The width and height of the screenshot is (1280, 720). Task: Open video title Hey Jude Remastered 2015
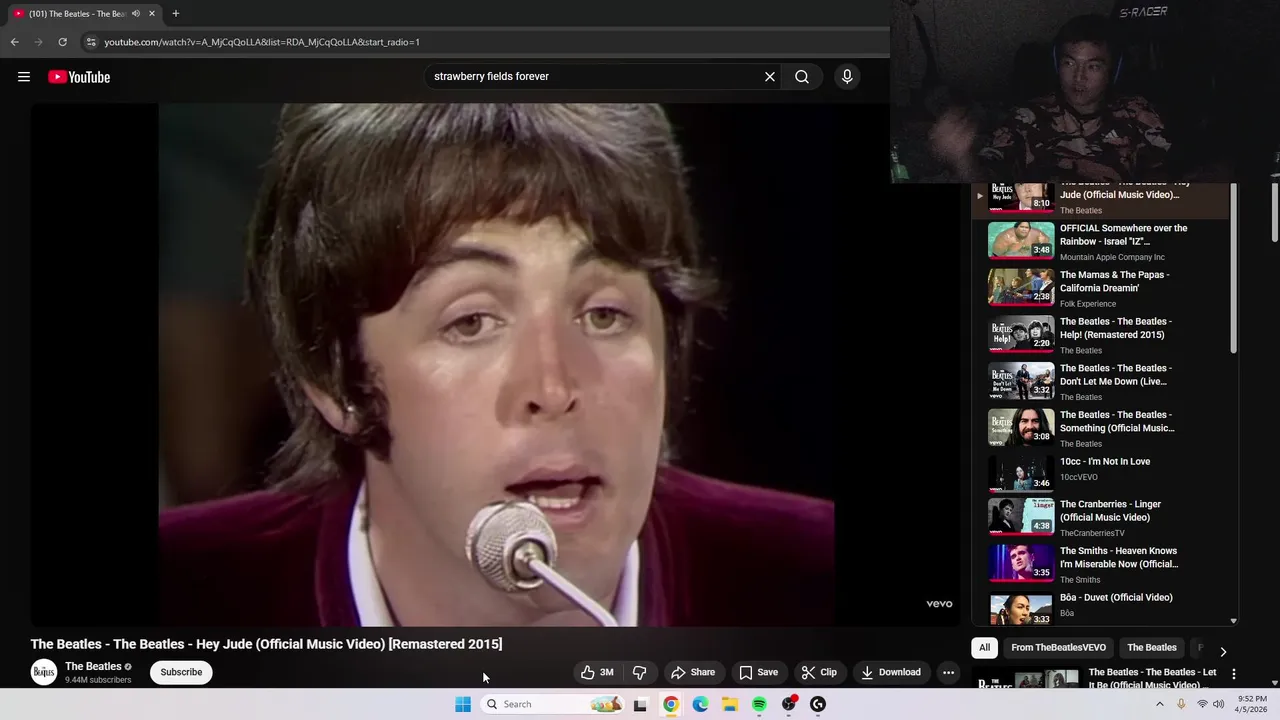pyautogui.click(x=266, y=644)
